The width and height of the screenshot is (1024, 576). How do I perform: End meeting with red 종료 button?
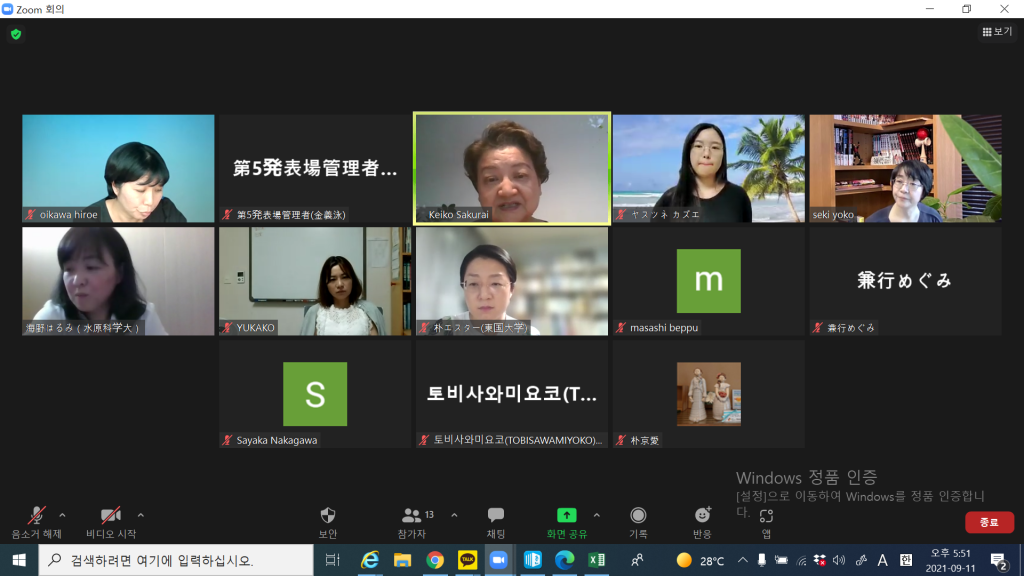(989, 522)
